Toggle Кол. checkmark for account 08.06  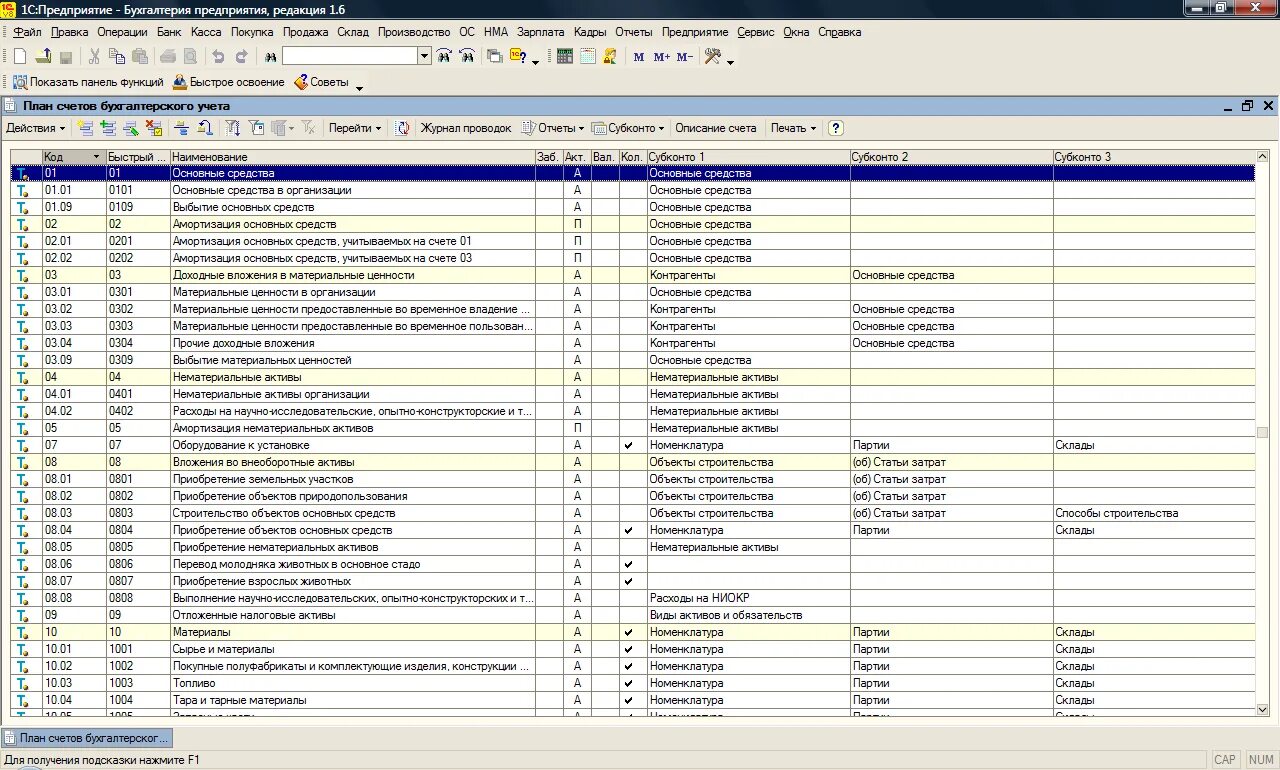[628, 564]
